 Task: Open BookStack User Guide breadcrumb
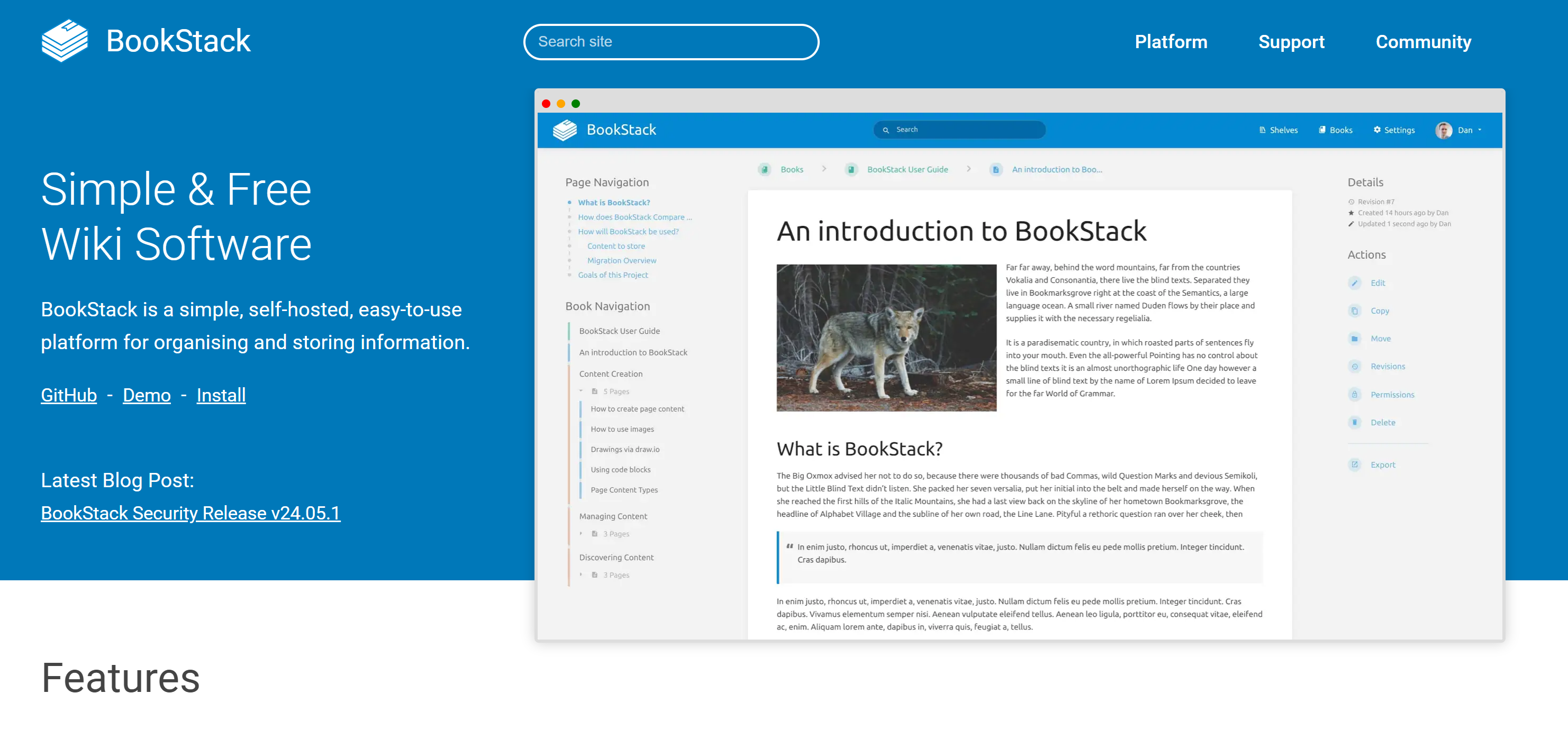(x=907, y=170)
